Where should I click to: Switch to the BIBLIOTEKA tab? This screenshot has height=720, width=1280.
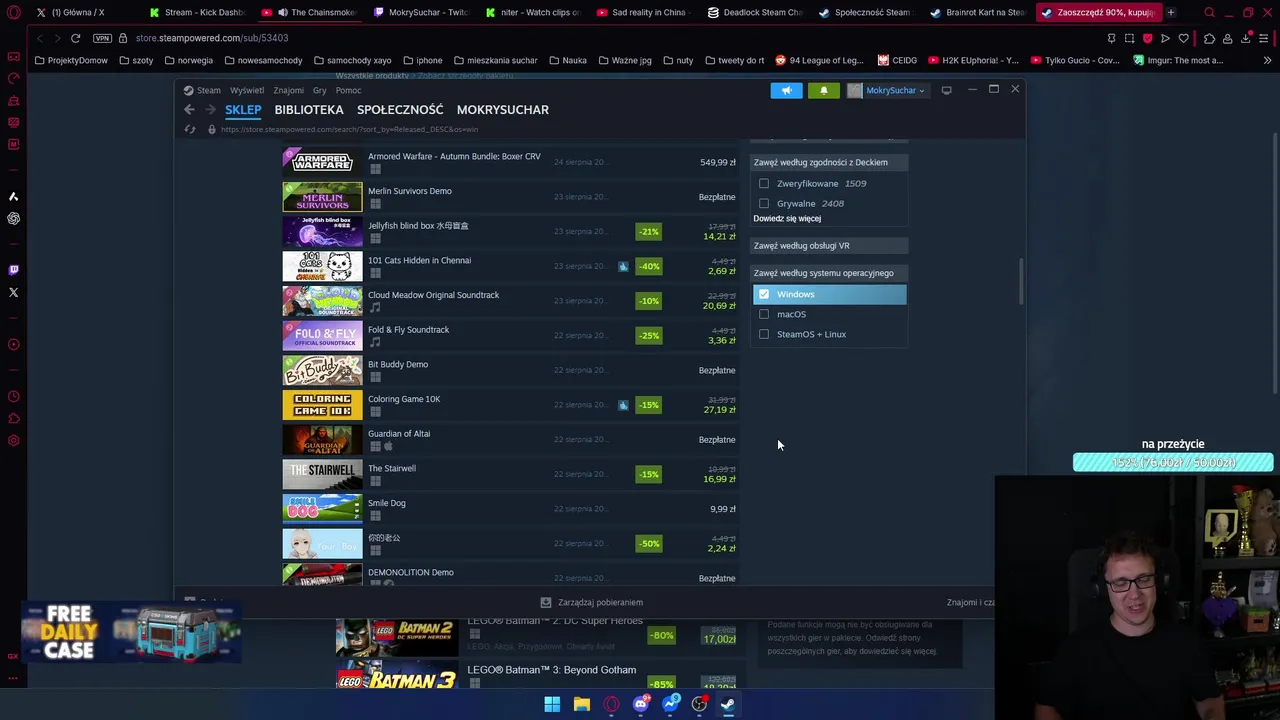pos(309,109)
